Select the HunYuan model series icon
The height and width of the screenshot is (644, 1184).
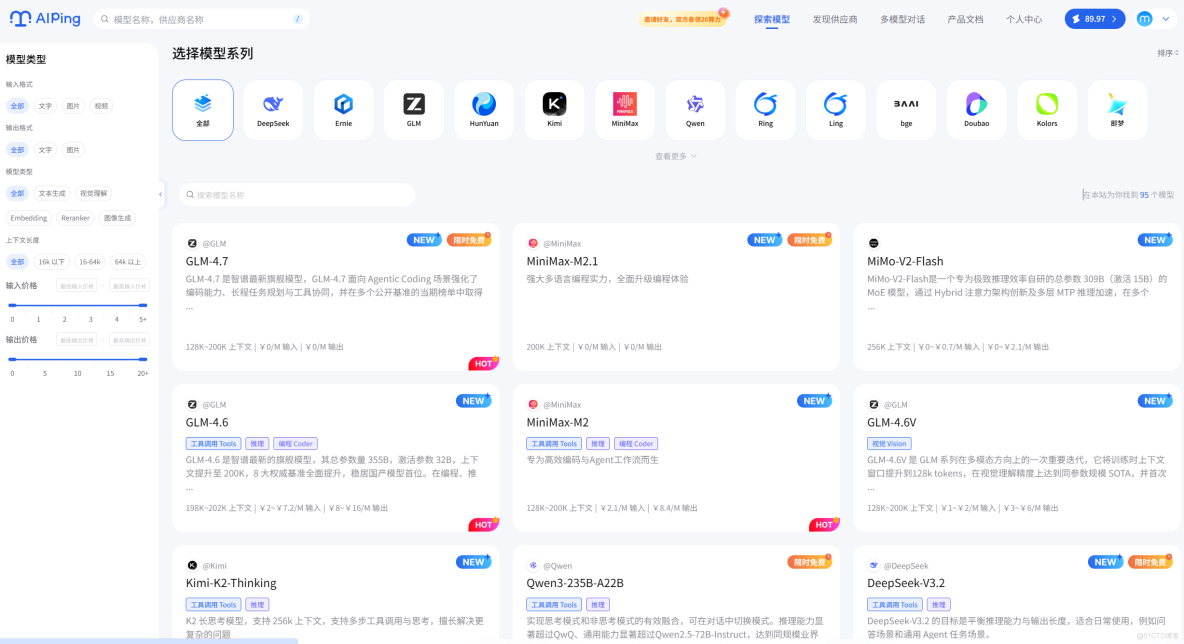coord(483,108)
